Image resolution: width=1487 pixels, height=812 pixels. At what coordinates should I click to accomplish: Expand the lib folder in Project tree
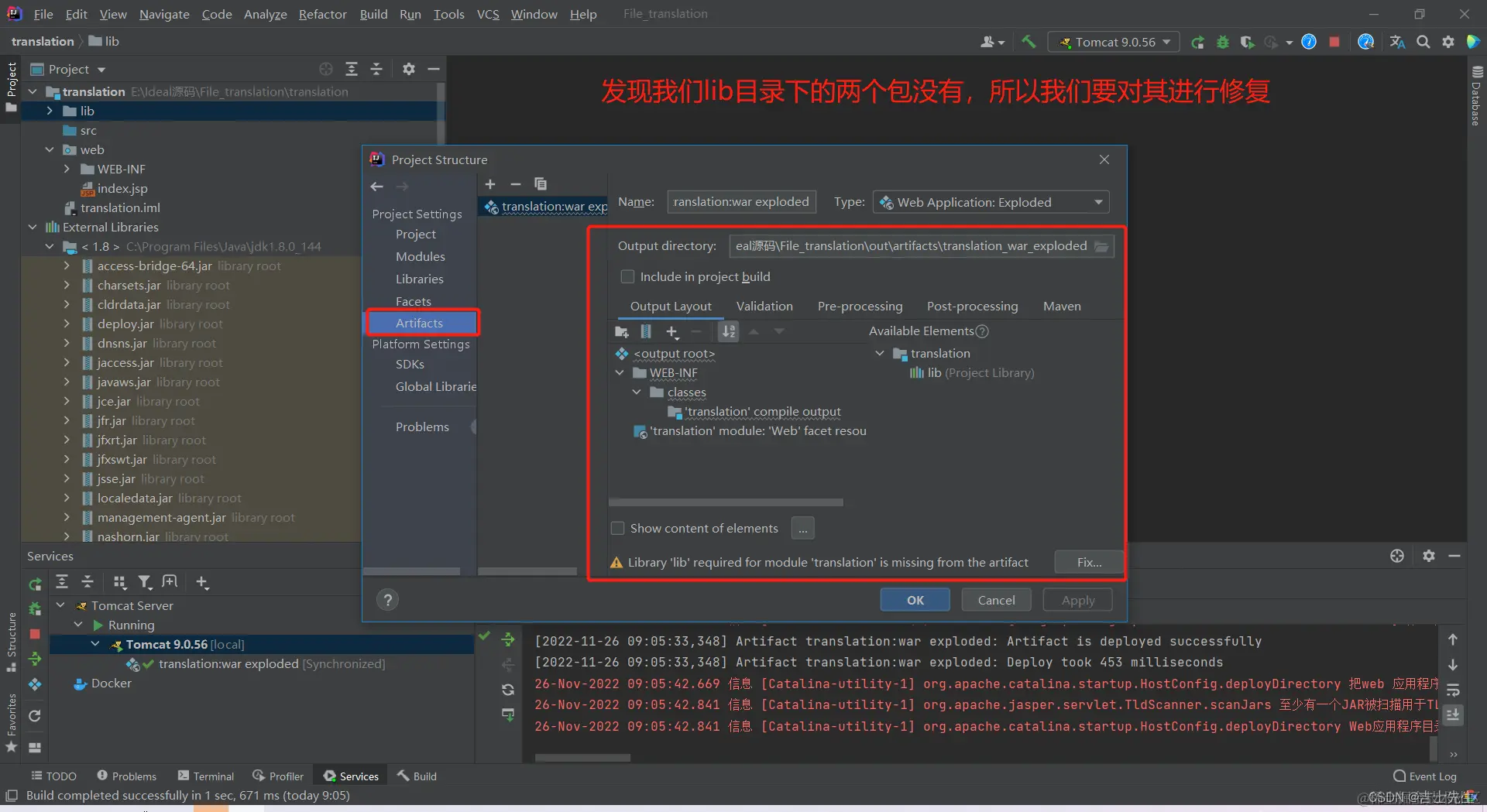[x=50, y=111]
